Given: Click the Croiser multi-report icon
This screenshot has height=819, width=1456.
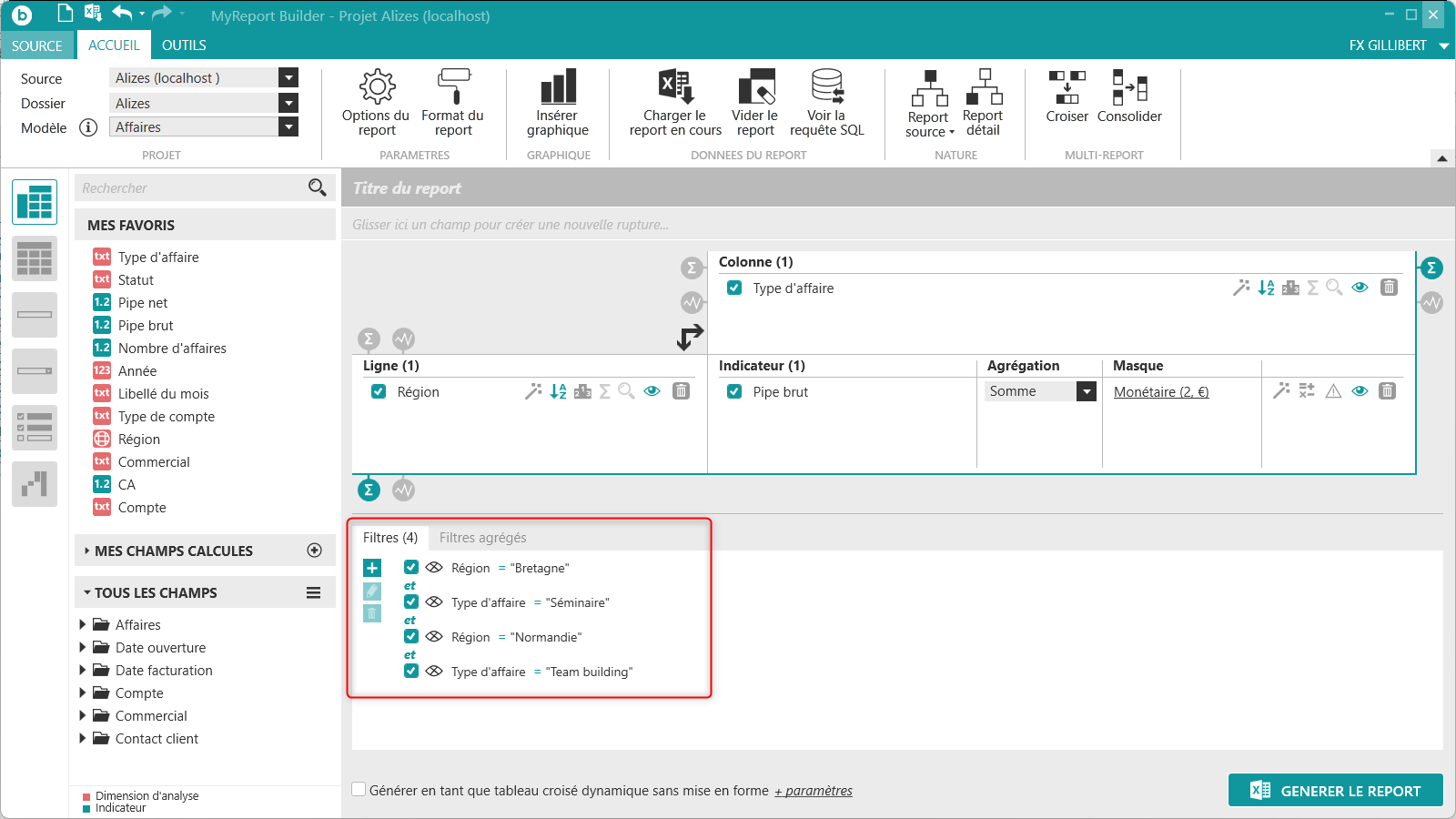Looking at the screenshot, I should pyautogui.click(x=1067, y=88).
